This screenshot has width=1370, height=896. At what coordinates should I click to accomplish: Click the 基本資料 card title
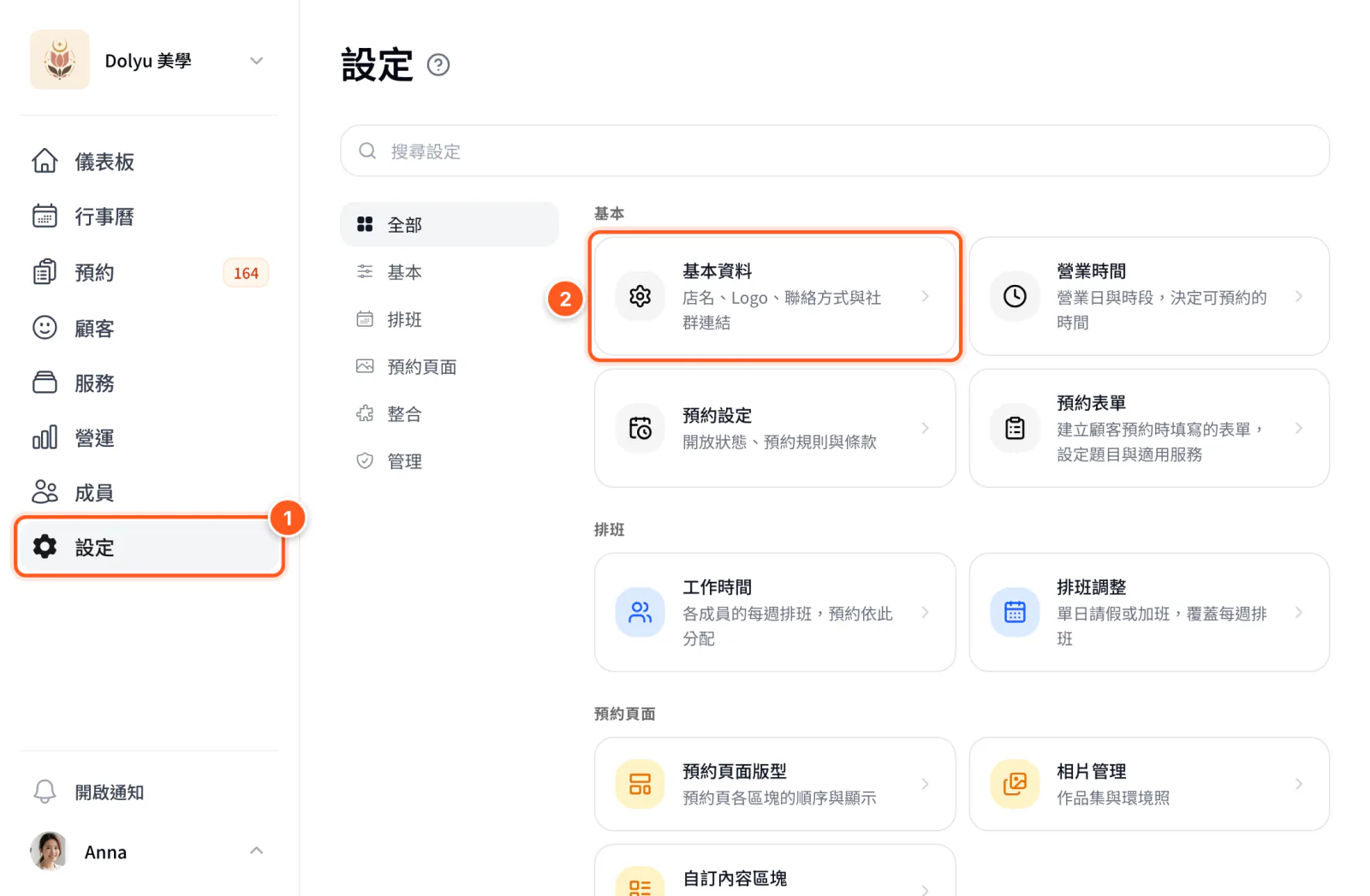pyautogui.click(x=717, y=271)
